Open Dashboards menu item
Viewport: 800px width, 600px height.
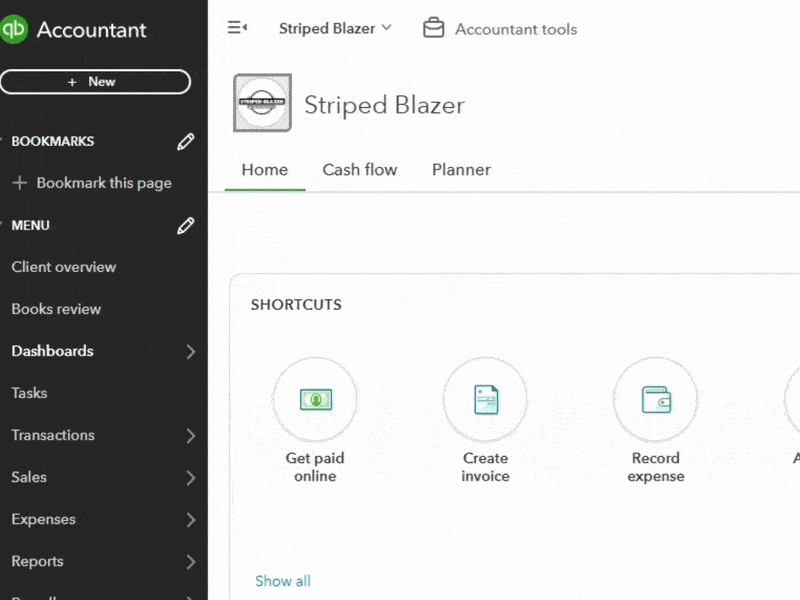click(x=53, y=351)
